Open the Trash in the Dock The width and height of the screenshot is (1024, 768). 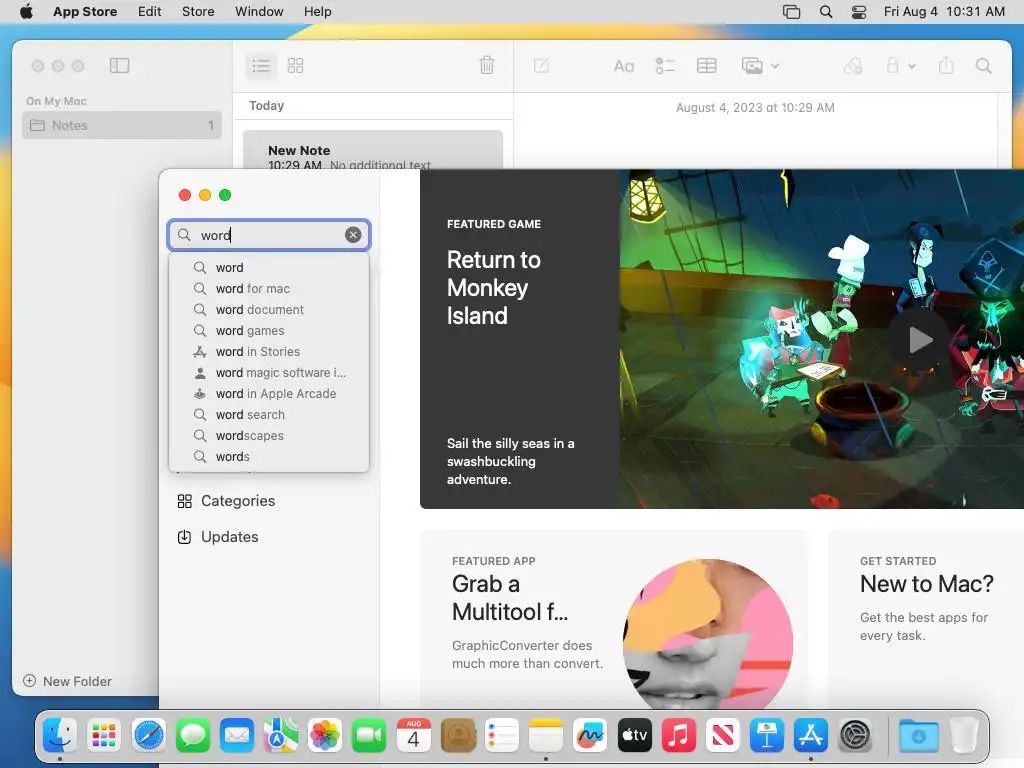pyautogui.click(x=963, y=735)
